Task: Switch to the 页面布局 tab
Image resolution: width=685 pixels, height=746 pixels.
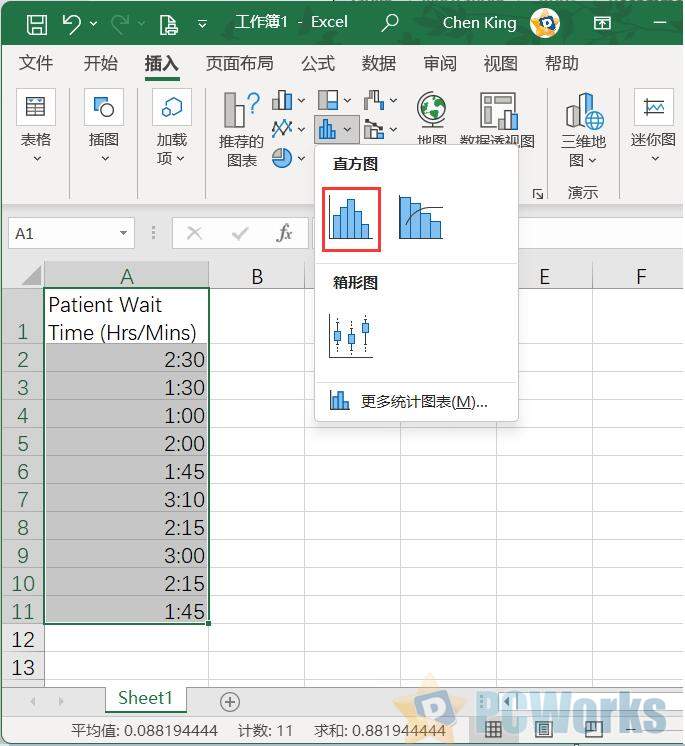Action: (x=239, y=63)
